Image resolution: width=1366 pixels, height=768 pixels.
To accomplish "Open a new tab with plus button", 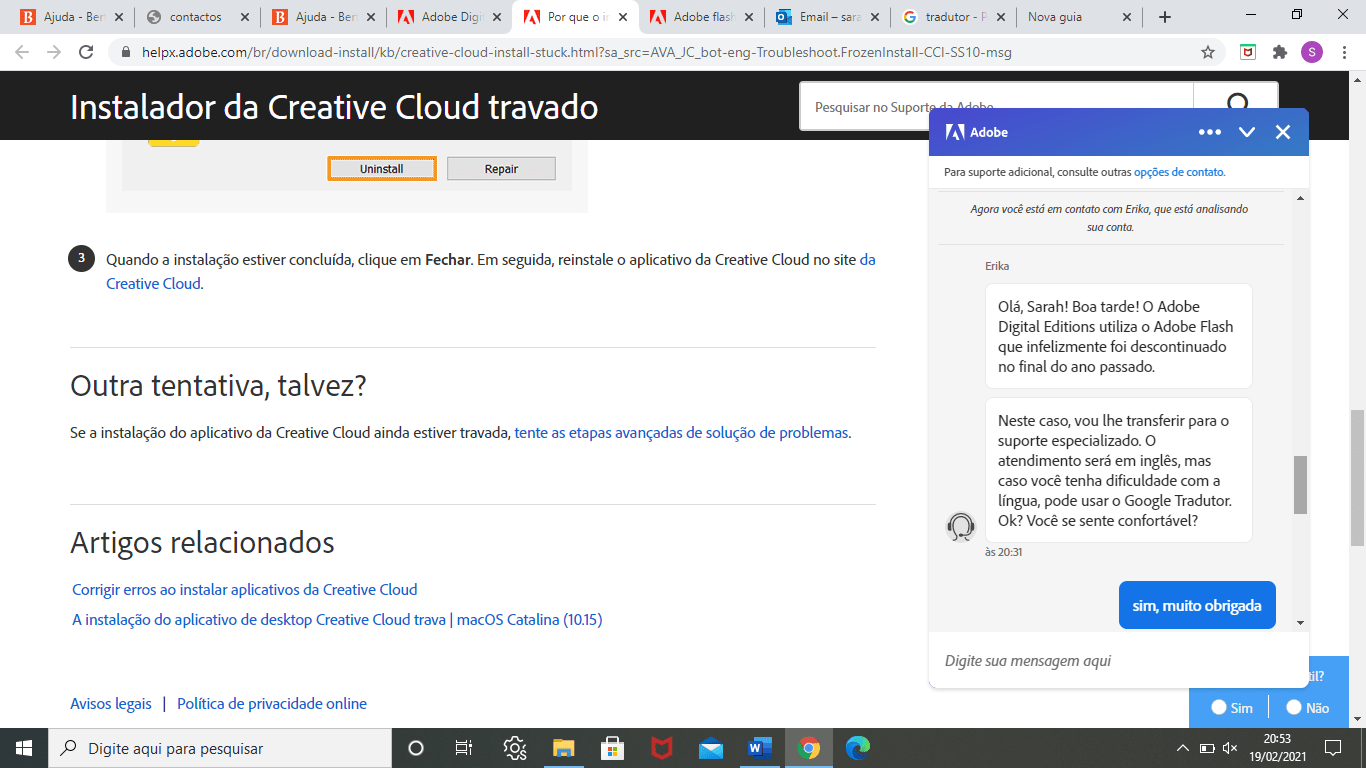I will pyautogui.click(x=1164, y=17).
